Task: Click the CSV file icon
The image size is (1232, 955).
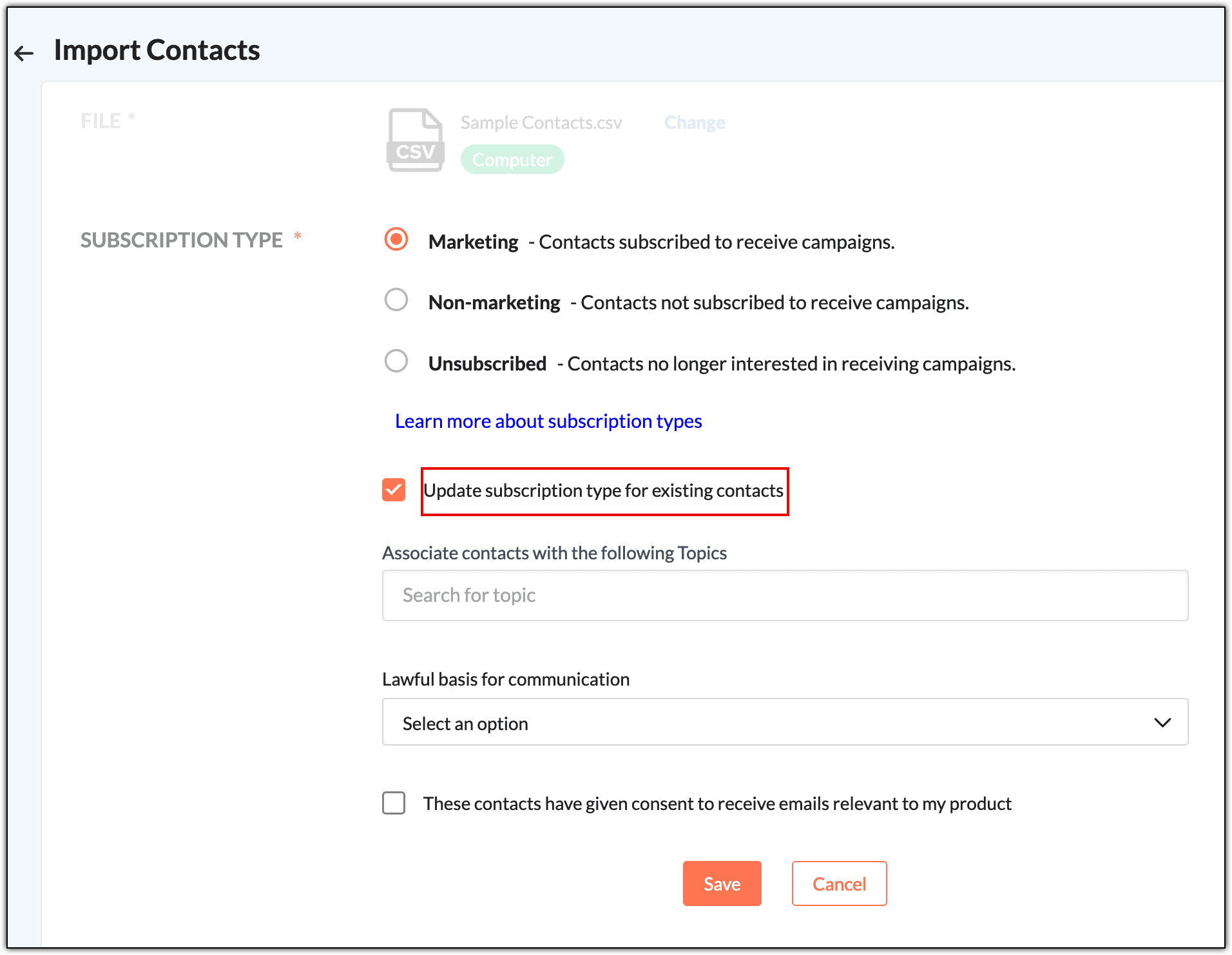Action: tap(415, 140)
